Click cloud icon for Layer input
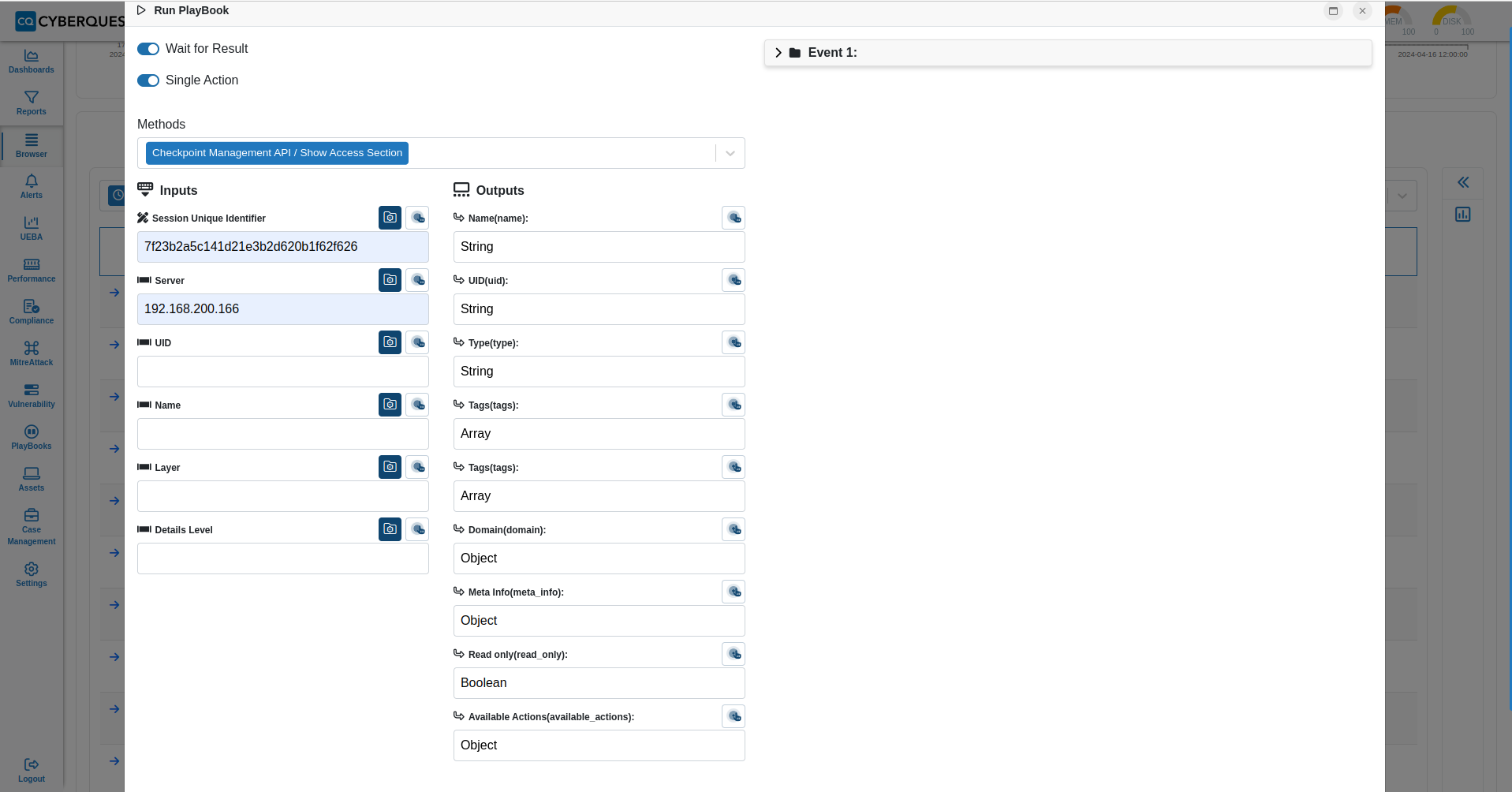 (417, 467)
